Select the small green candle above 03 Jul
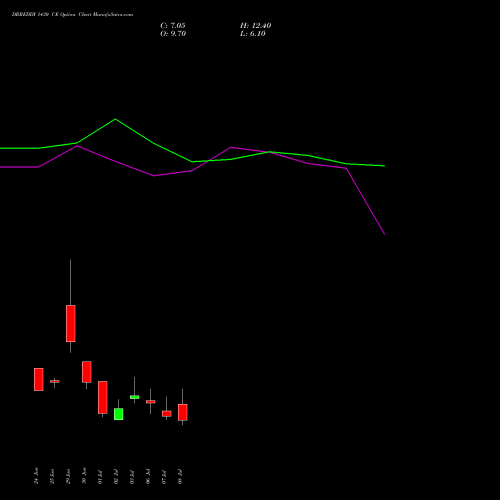500x500 pixels. (x=135, y=397)
